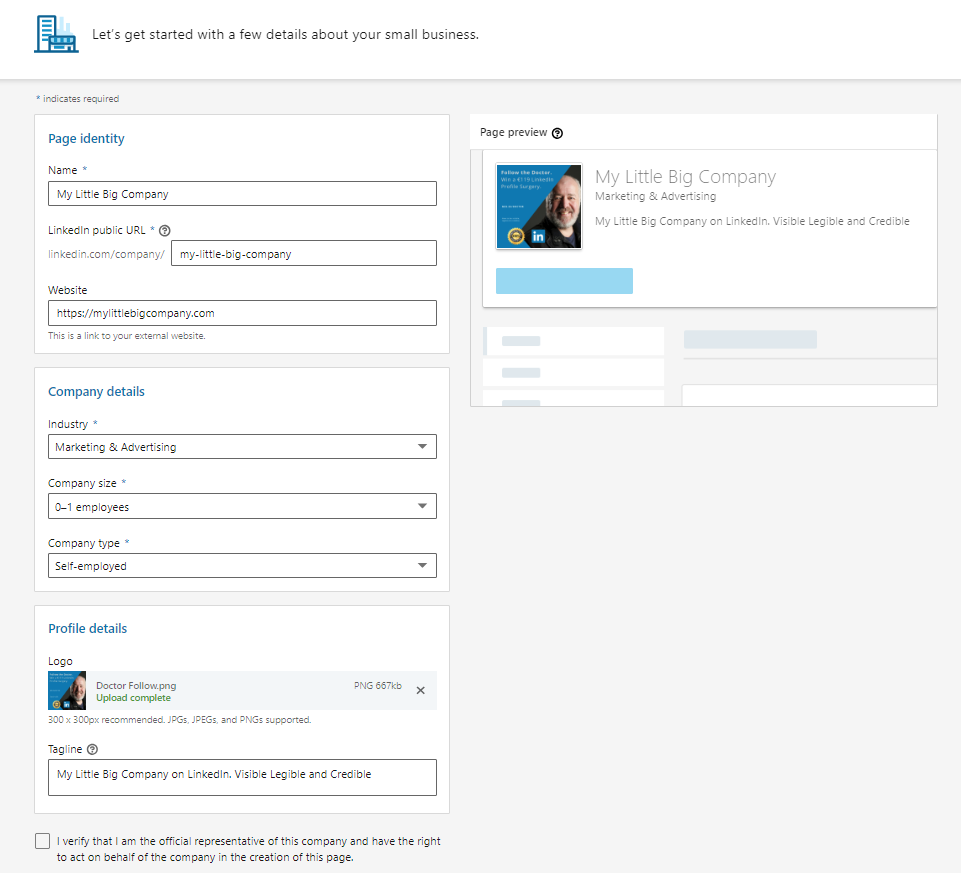
Task: Click the Page preview help icon
Action: click(x=557, y=133)
